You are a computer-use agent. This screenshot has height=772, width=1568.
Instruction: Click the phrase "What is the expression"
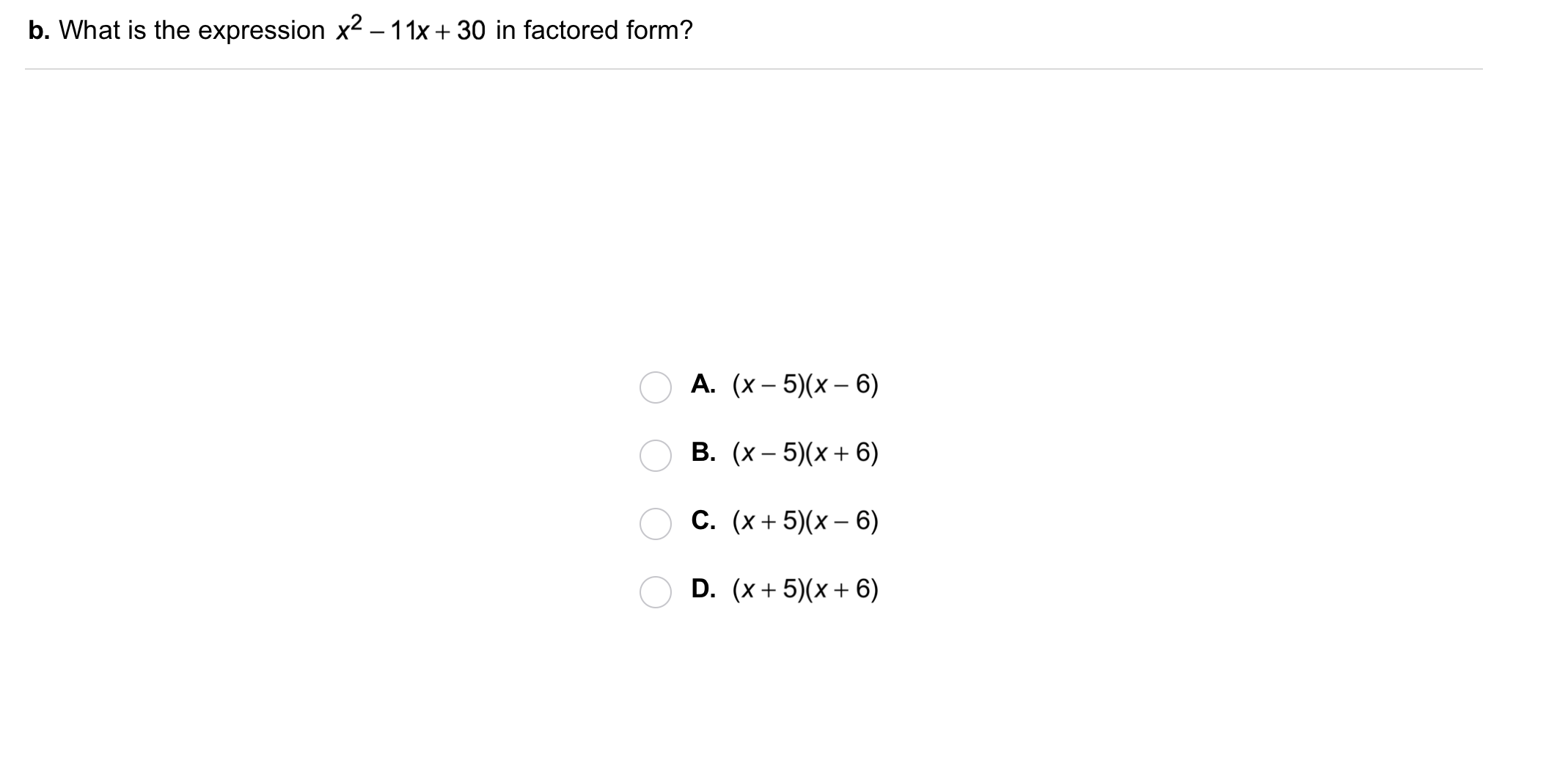click(x=191, y=30)
